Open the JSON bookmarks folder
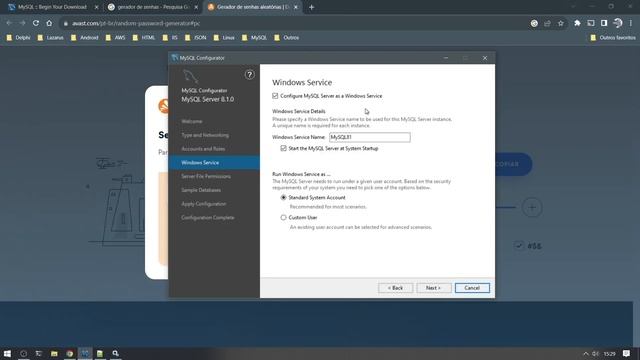640x360 pixels. (196, 38)
